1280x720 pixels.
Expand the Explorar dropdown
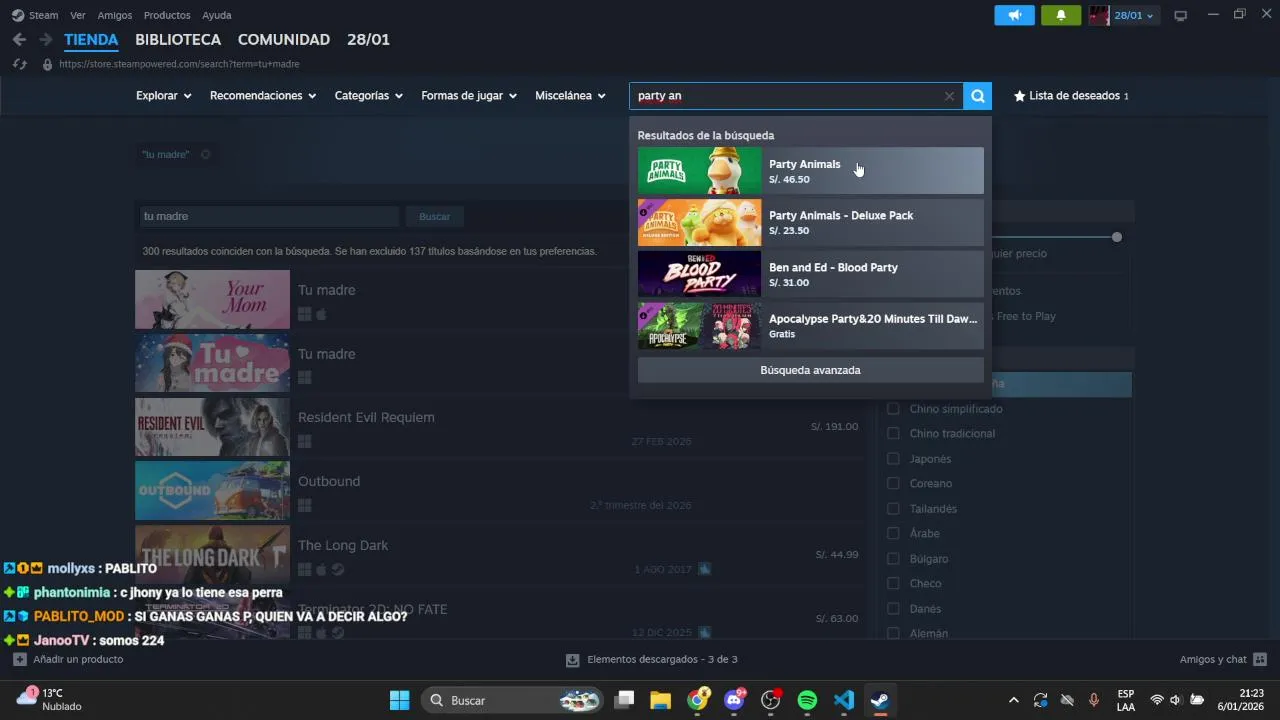163,96
